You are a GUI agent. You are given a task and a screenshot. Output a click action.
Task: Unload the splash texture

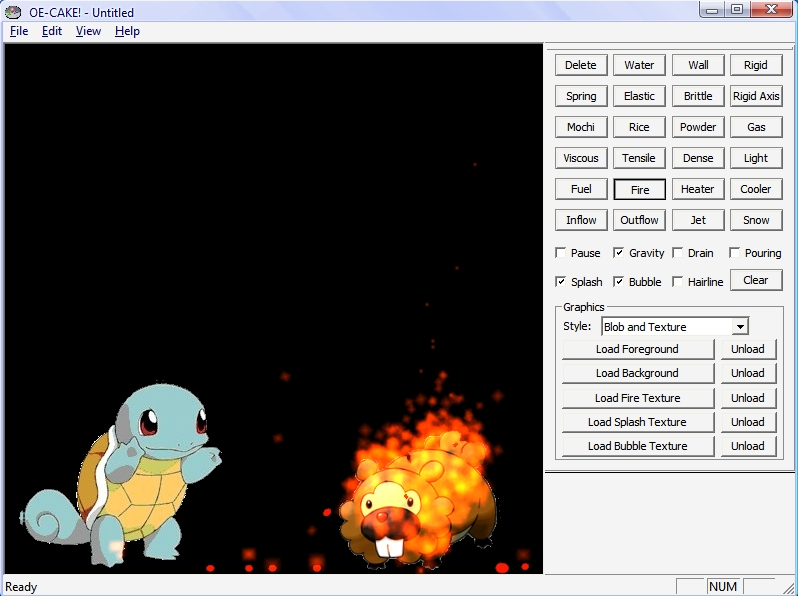[x=748, y=422]
